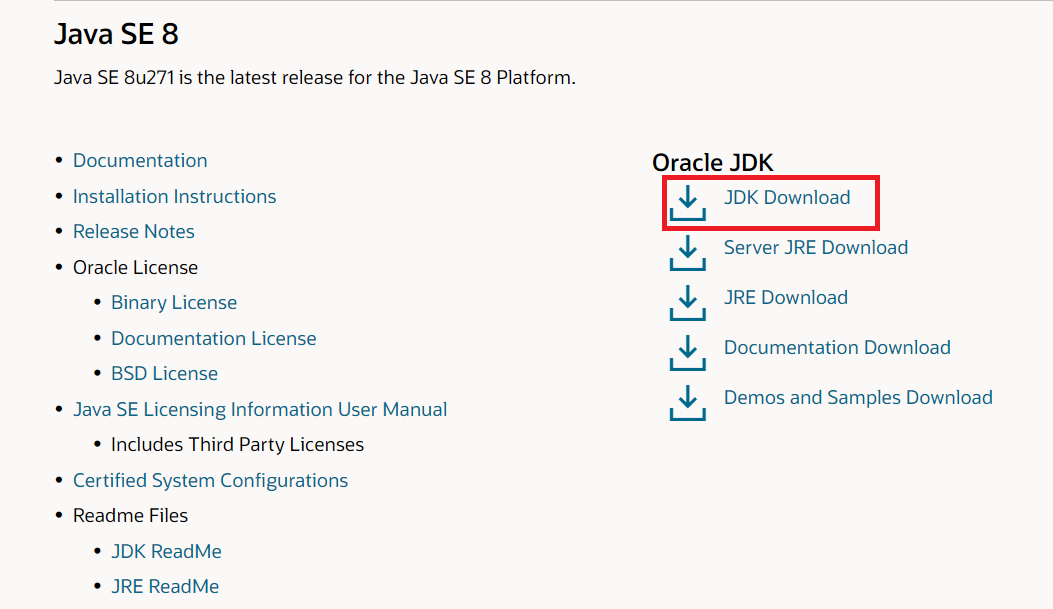The image size is (1053, 609).
Task: Open Certified System Configurations link
Action: (210, 481)
